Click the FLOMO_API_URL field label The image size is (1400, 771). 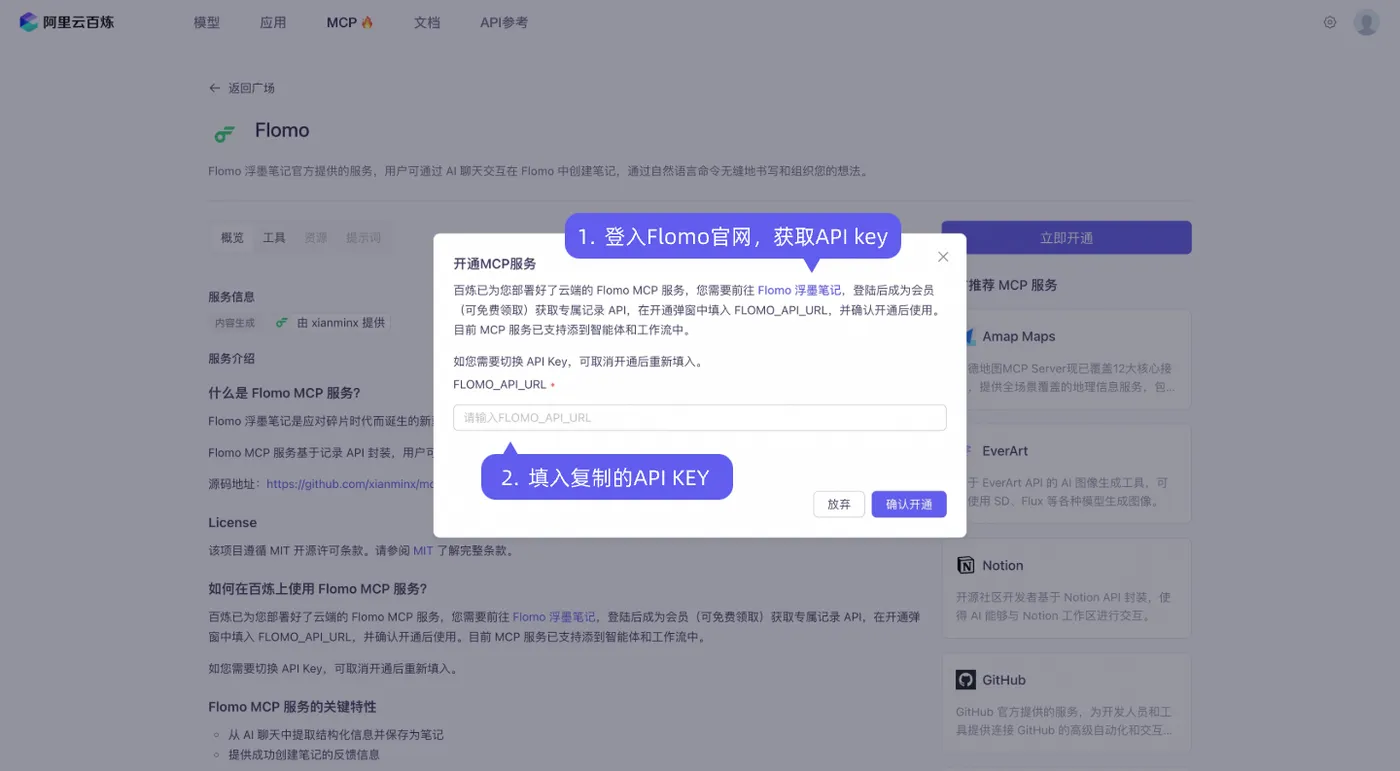pos(500,385)
